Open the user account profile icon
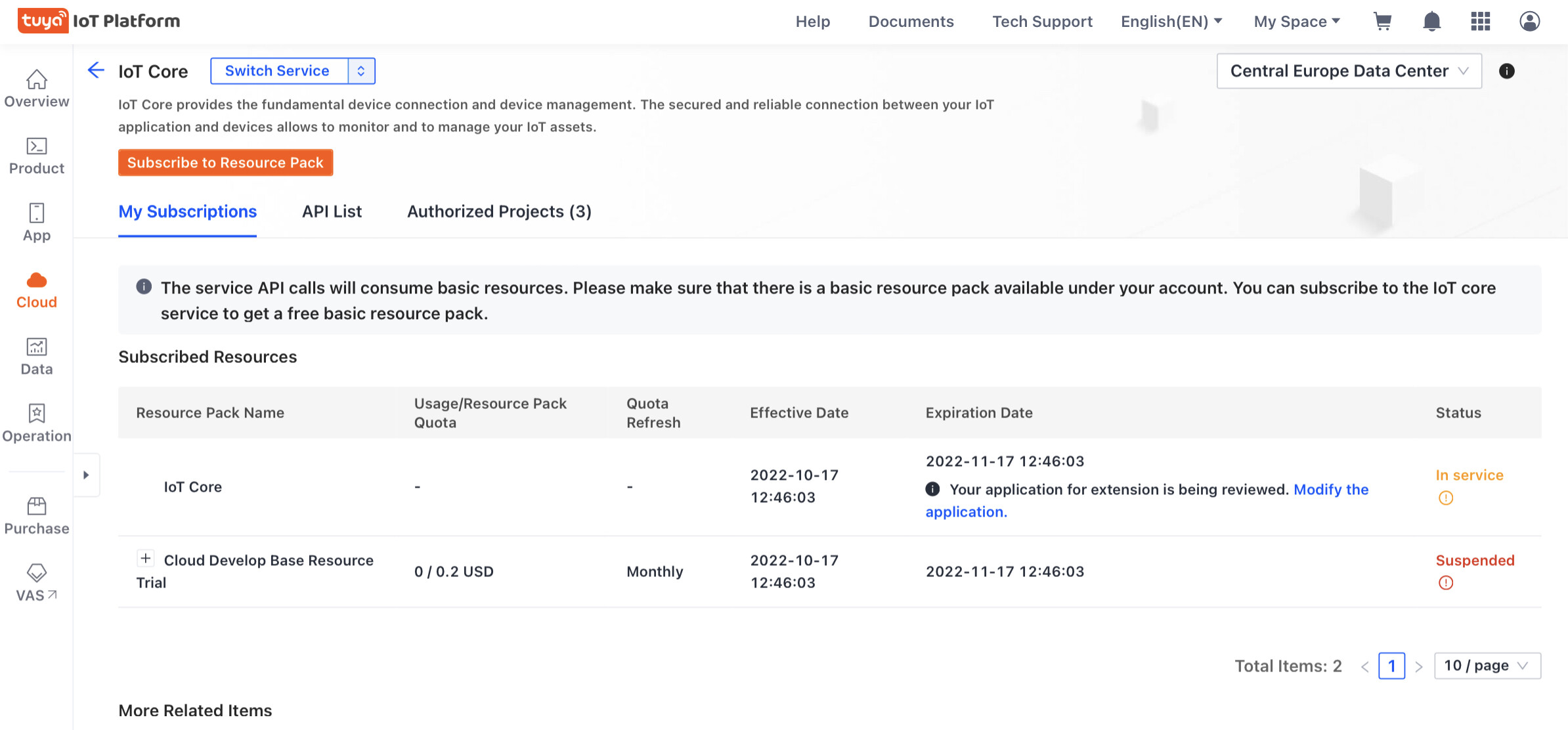This screenshot has height=730, width=1568. click(1529, 22)
